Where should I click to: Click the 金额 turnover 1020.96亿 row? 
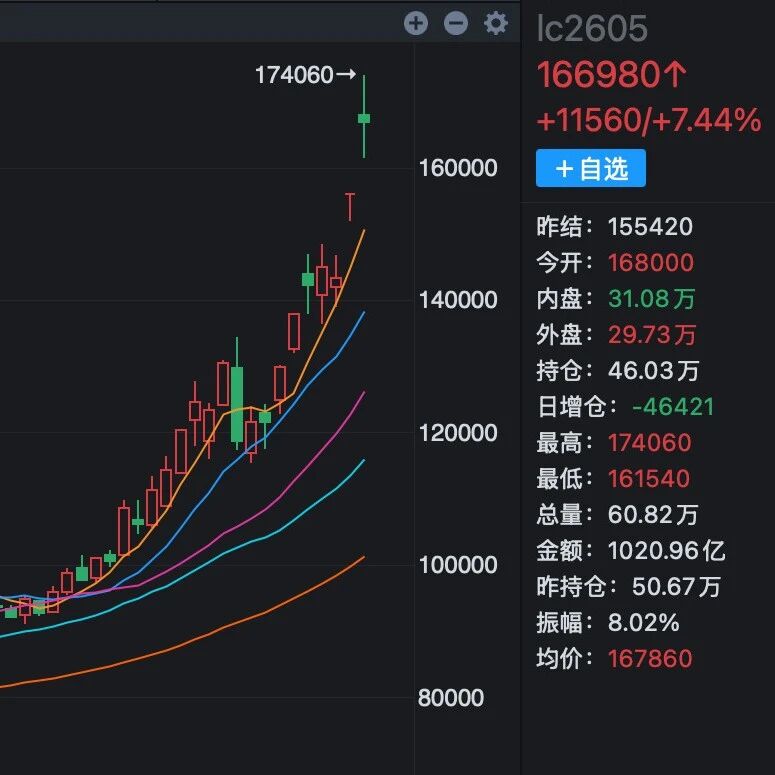pyautogui.click(x=631, y=550)
